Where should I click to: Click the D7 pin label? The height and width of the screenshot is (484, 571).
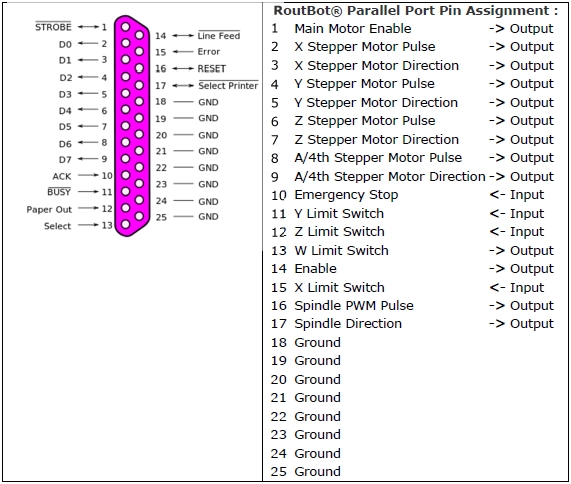click(x=65, y=160)
